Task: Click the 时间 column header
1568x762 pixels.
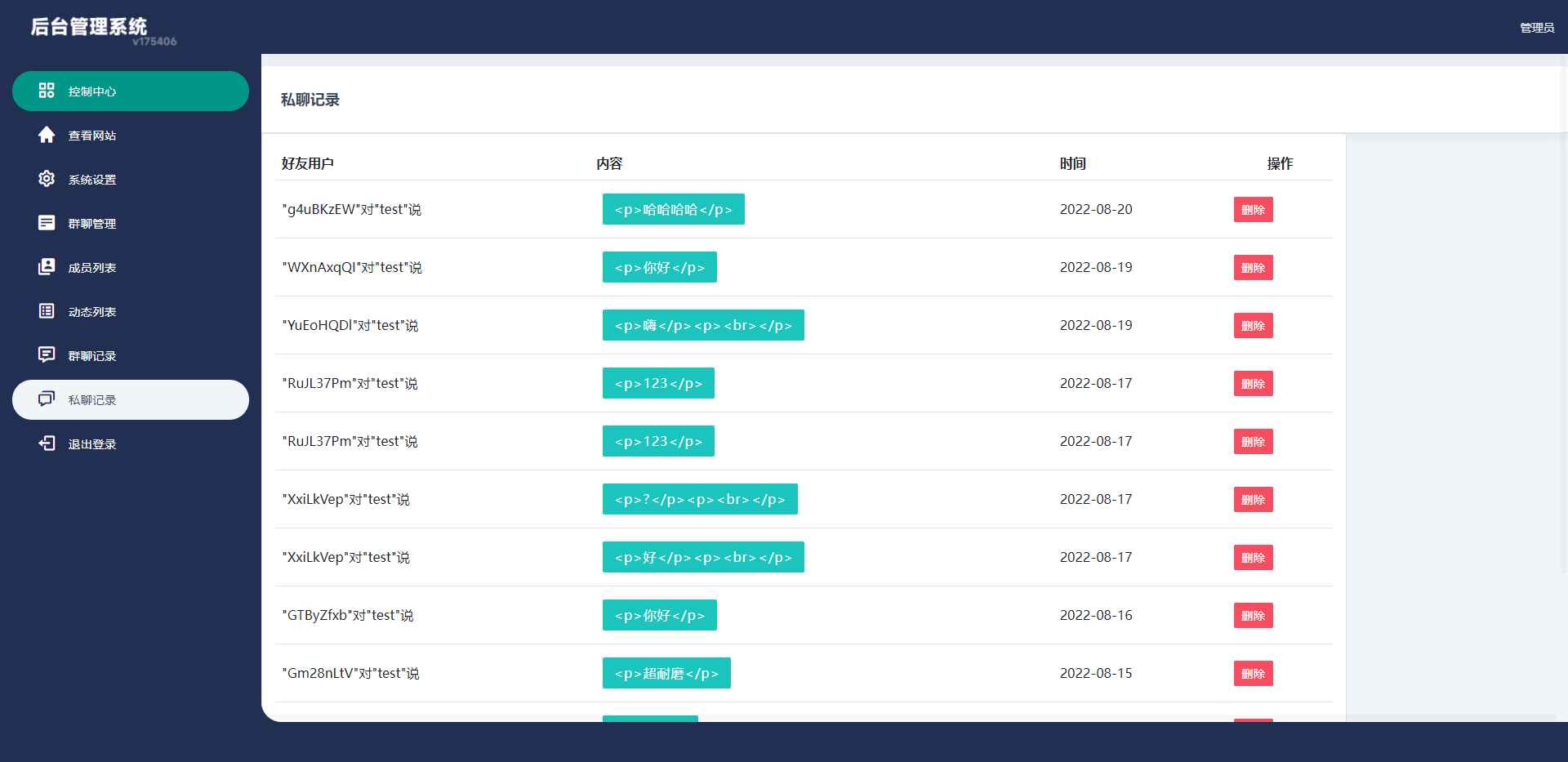Action: click(x=1073, y=163)
